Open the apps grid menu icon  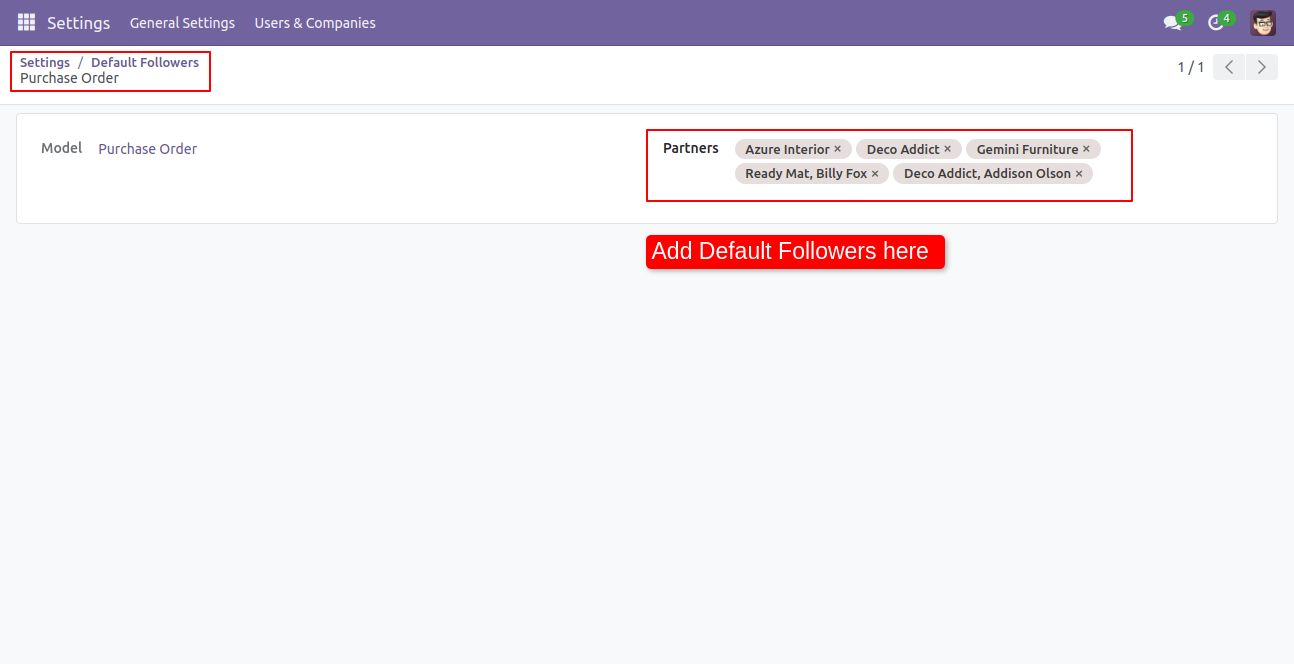tap(26, 22)
